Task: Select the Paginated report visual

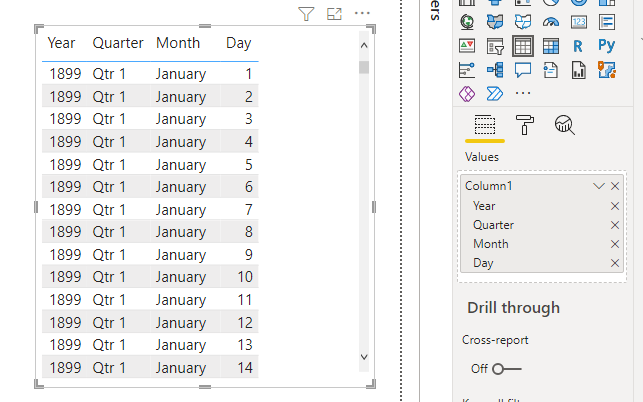Action: tap(579, 70)
